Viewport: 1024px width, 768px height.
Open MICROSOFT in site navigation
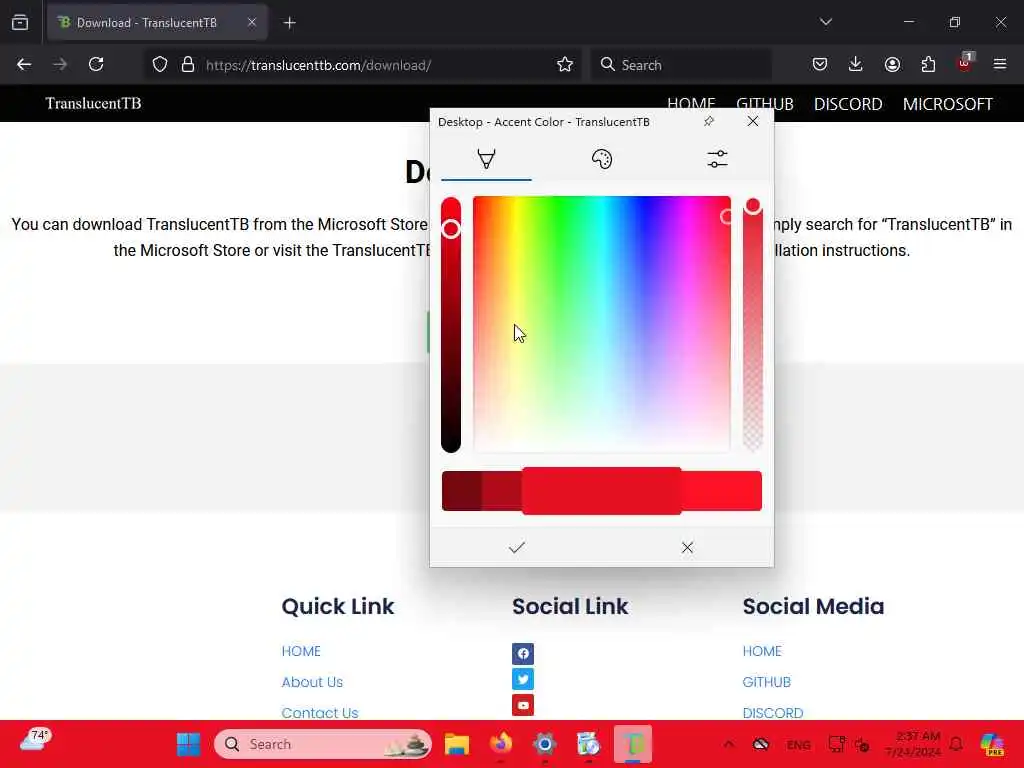948,104
